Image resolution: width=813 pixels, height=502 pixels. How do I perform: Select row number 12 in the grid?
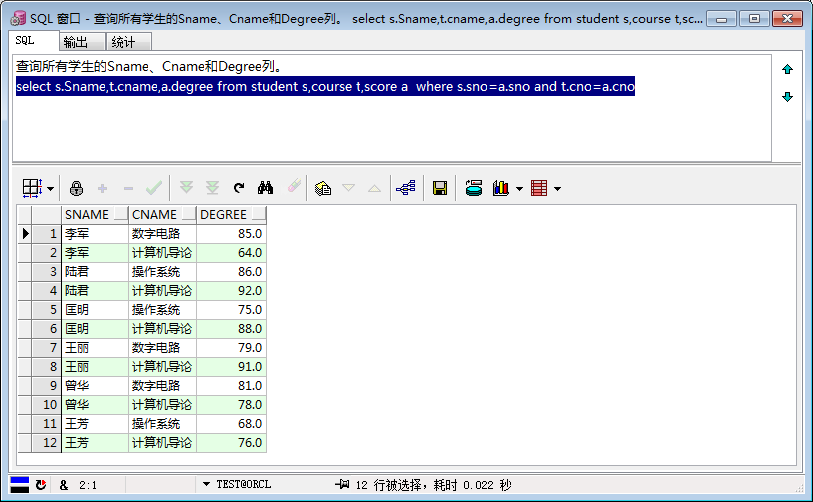47,443
